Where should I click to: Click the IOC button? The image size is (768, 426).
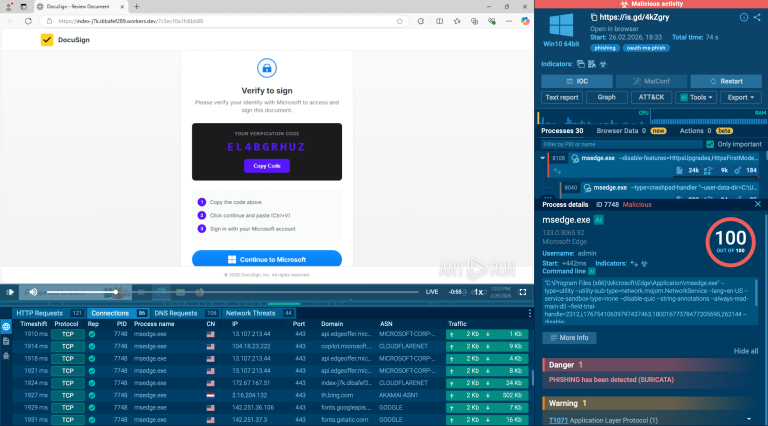(576, 81)
